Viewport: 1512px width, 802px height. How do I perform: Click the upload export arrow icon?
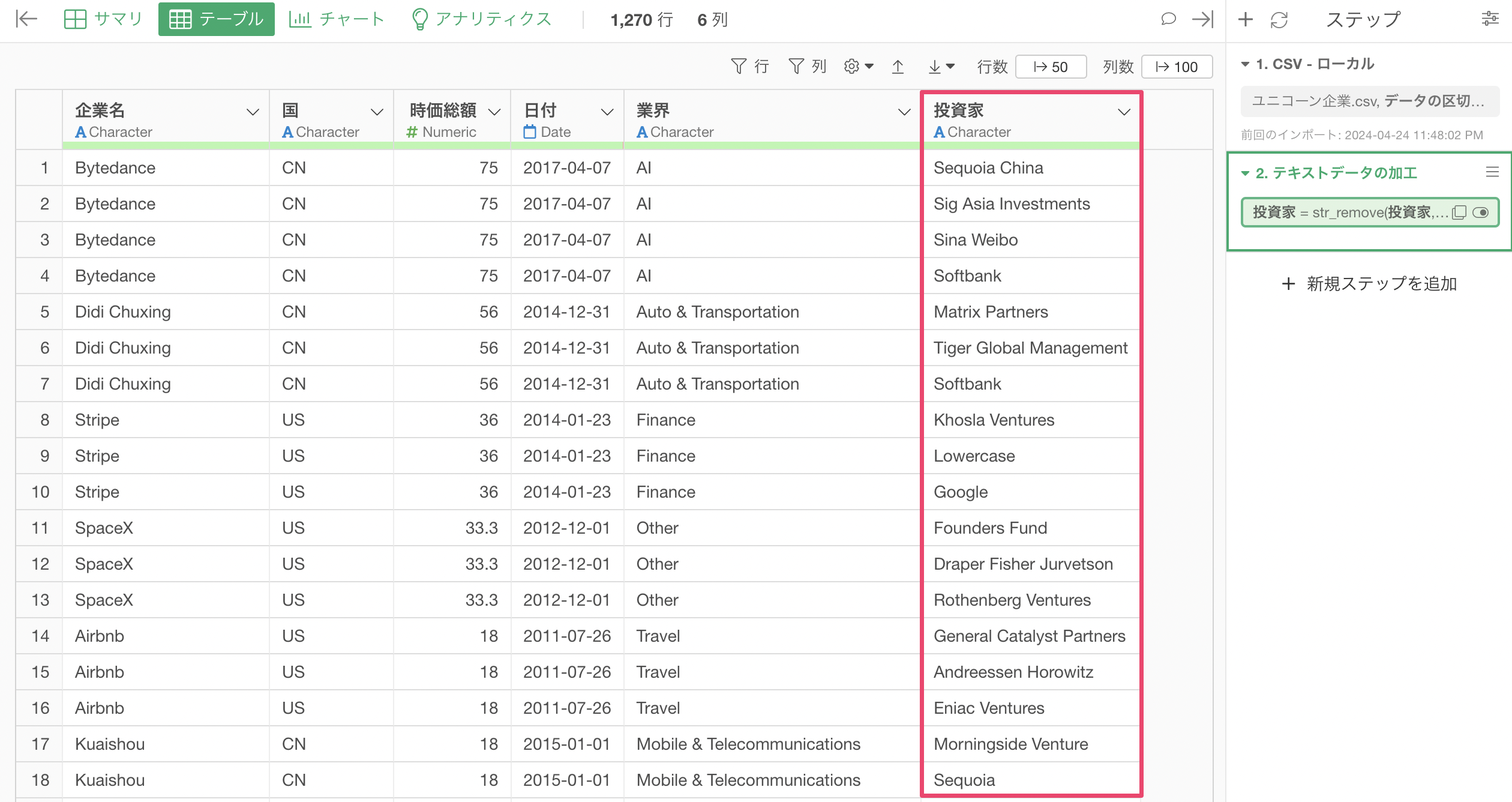click(898, 66)
